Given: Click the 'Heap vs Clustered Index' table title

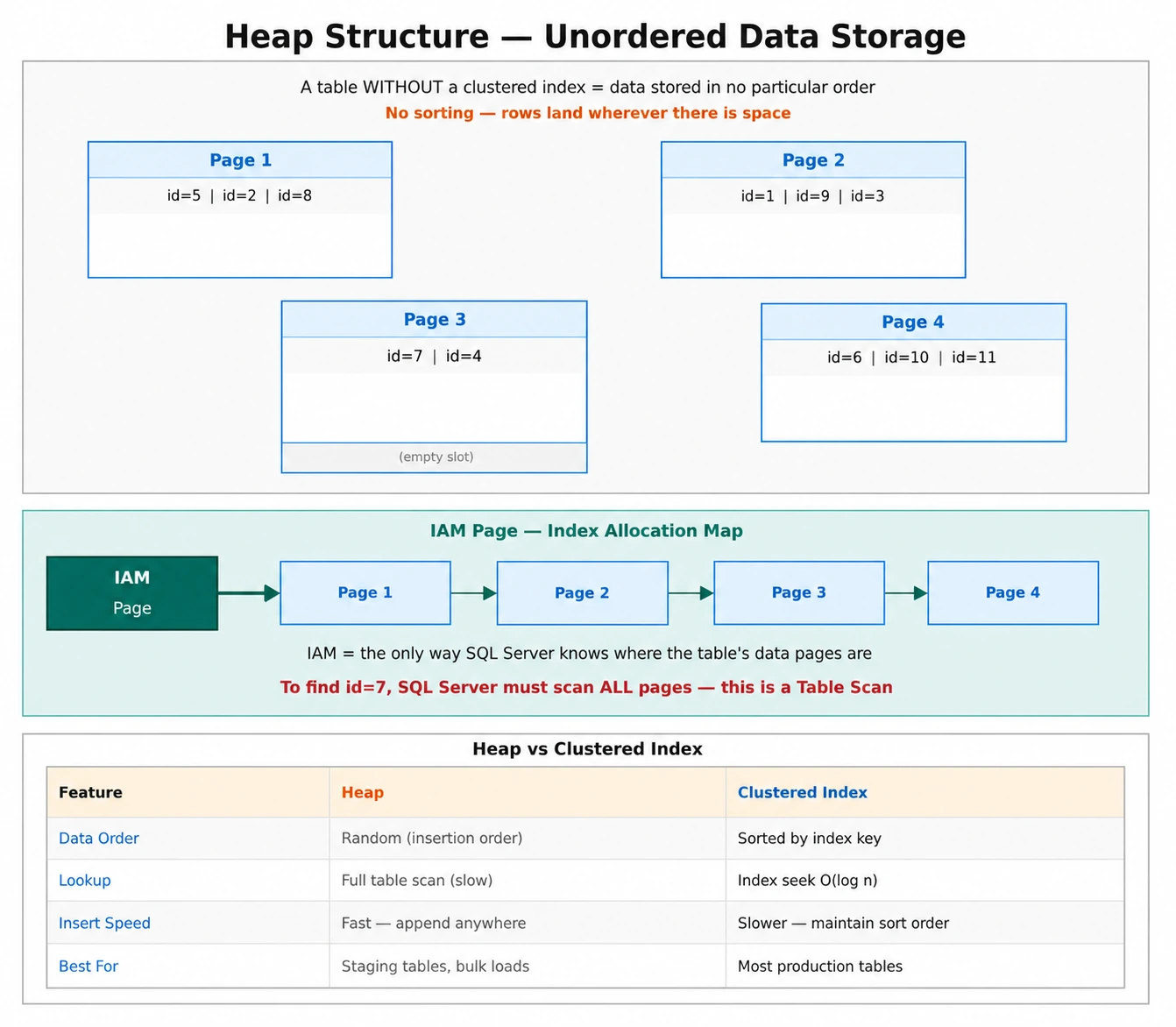Looking at the screenshot, I should [x=587, y=749].
